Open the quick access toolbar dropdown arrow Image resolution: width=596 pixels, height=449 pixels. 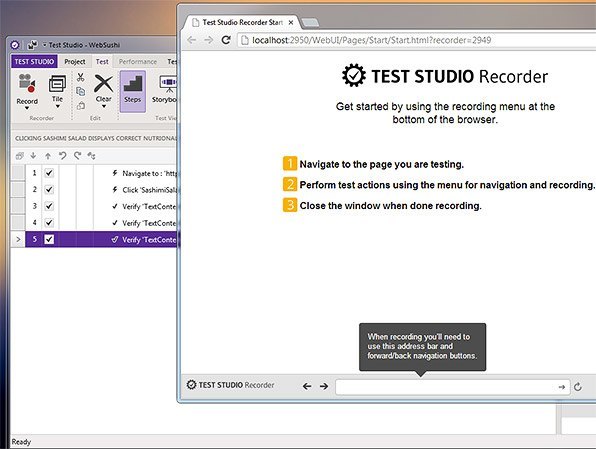pos(44,45)
